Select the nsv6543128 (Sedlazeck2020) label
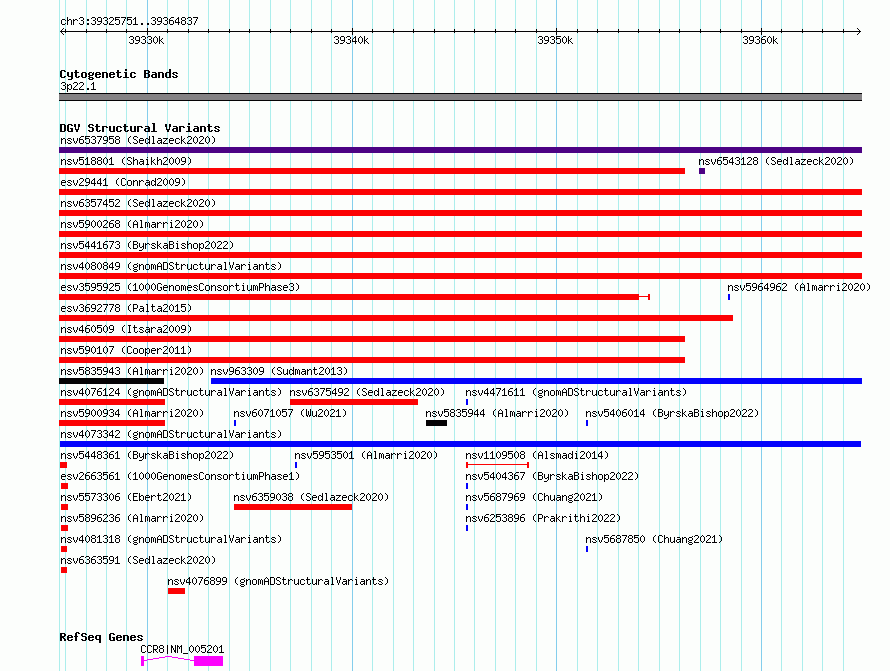 776,161
